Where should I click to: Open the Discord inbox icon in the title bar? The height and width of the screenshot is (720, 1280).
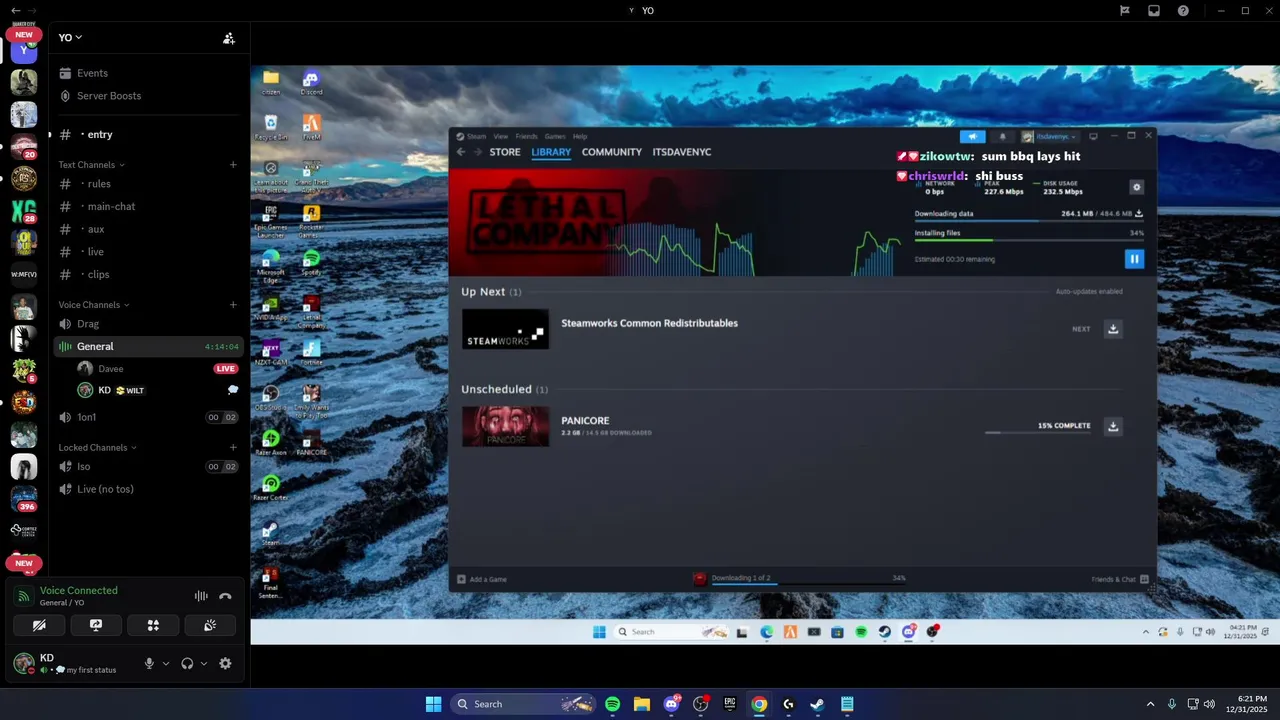(1154, 11)
